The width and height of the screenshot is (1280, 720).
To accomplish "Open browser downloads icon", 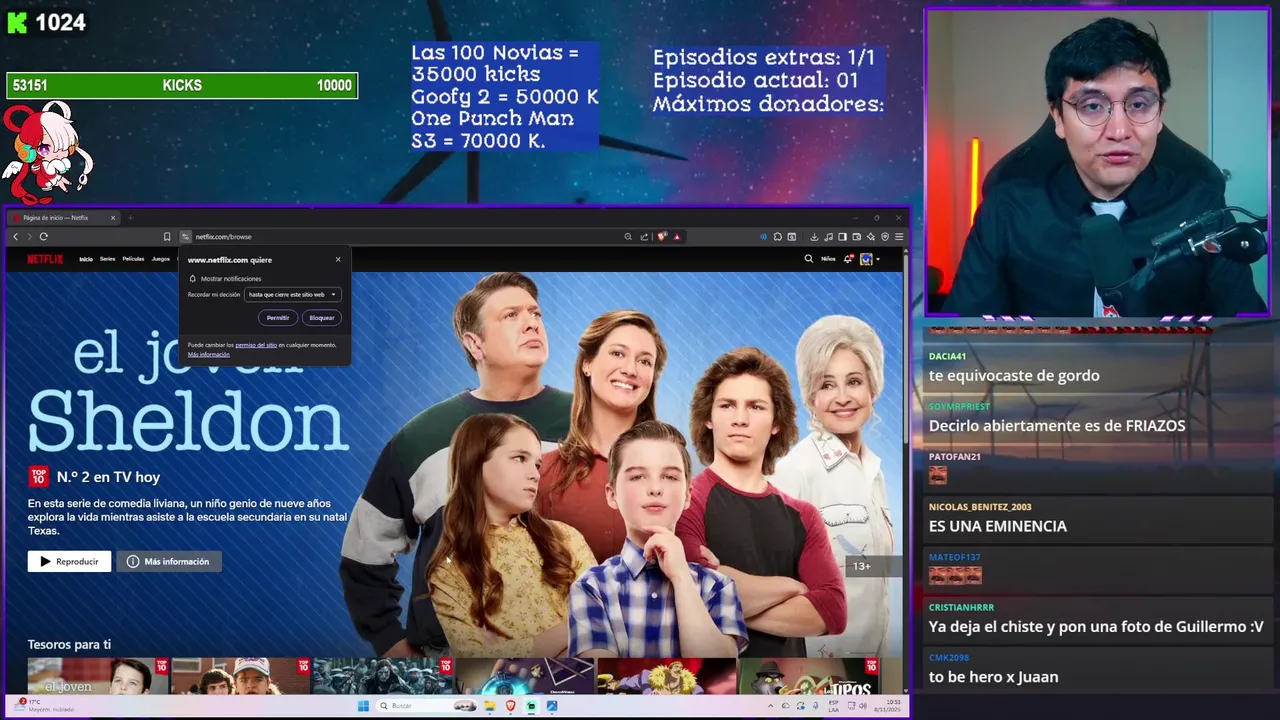I will click(x=814, y=237).
